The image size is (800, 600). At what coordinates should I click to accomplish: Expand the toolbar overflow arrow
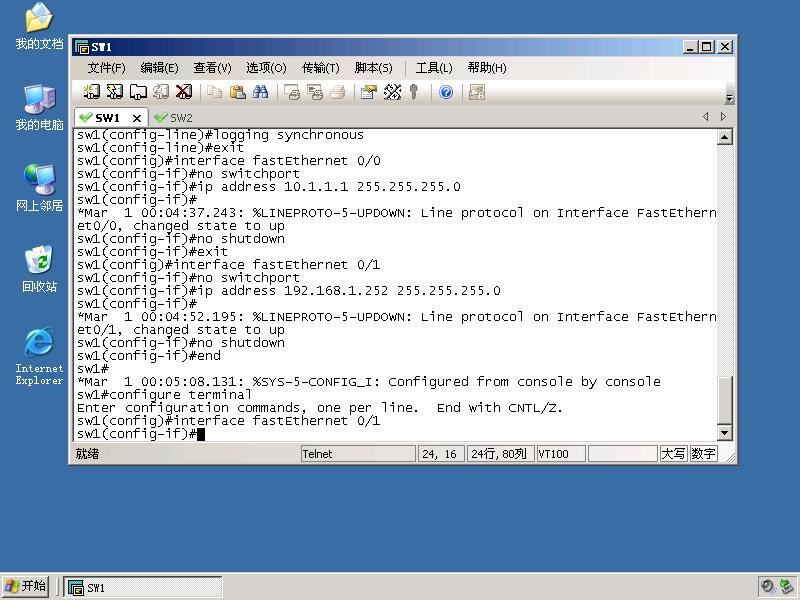pyautogui.click(x=730, y=98)
